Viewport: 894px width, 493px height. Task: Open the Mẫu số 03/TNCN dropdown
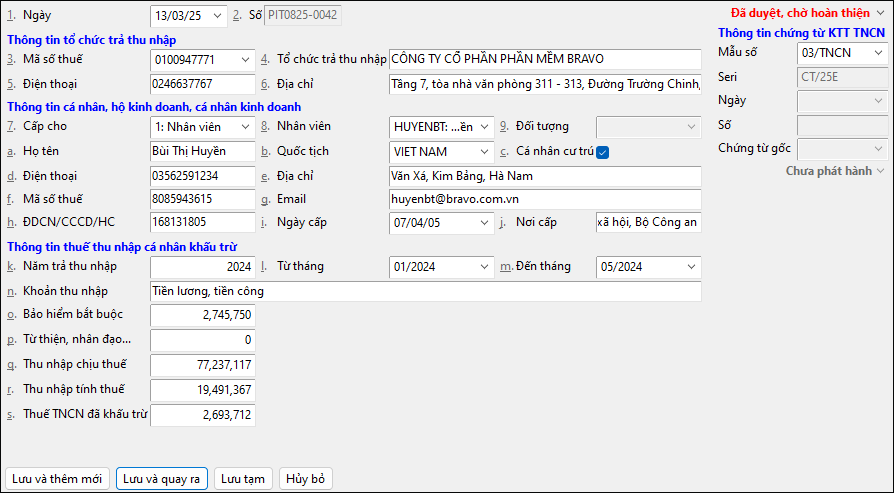(x=878, y=52)
